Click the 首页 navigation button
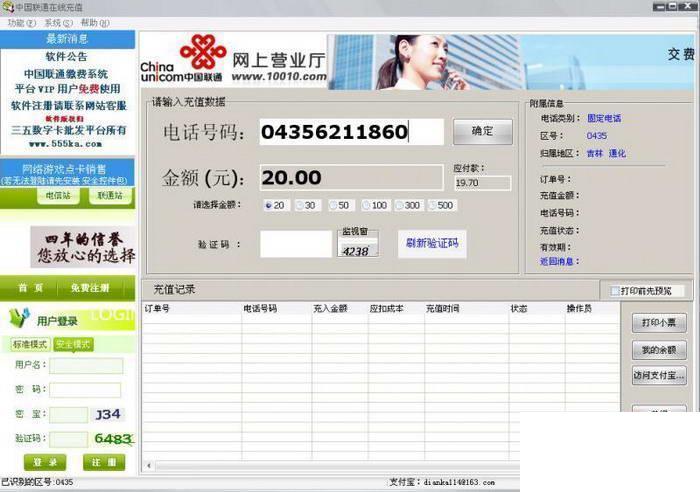 [31, 288]
